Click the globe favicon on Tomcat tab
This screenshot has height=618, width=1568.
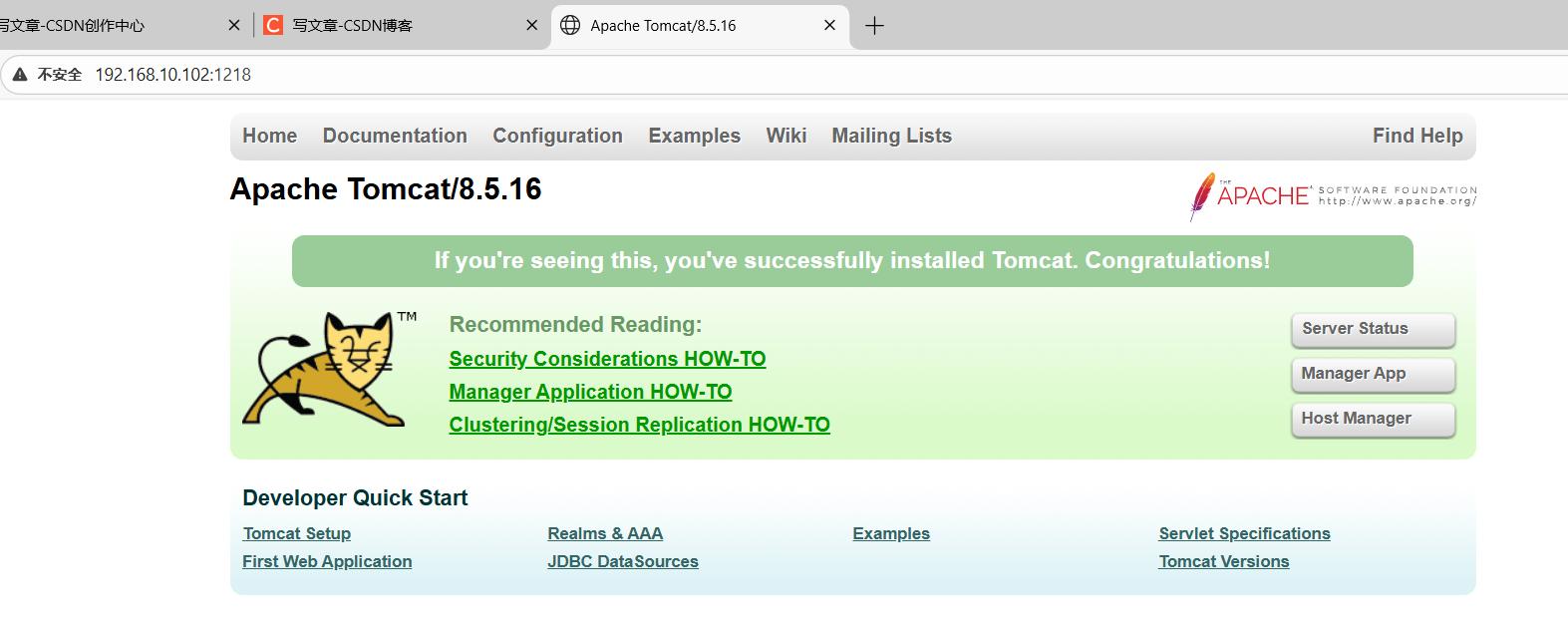pyautogui.click(x=570, y=25)
